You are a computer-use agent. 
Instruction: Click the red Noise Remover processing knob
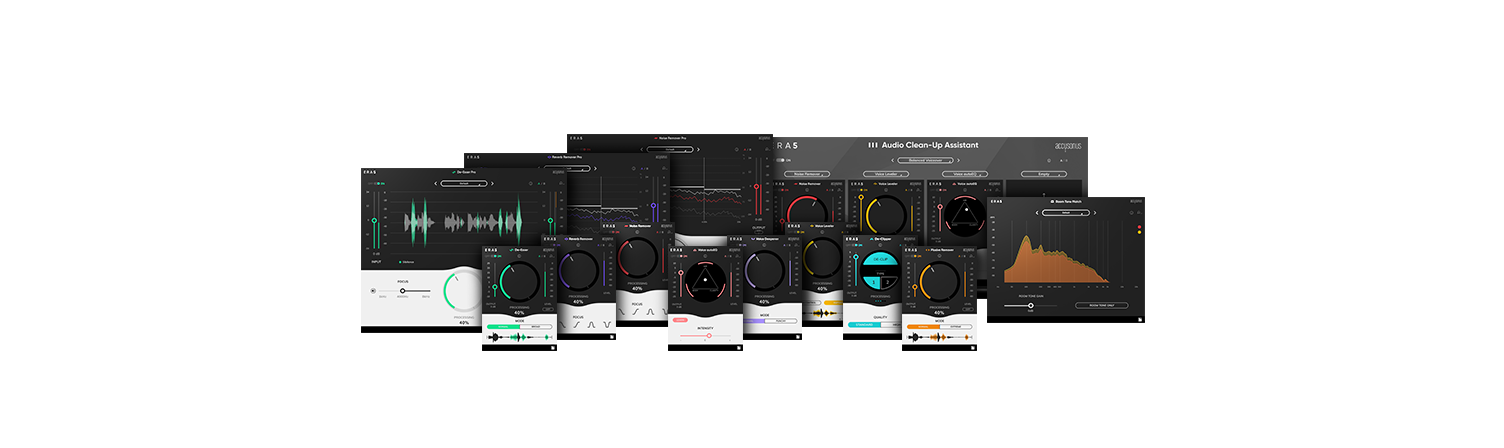[x=636, y=257]
